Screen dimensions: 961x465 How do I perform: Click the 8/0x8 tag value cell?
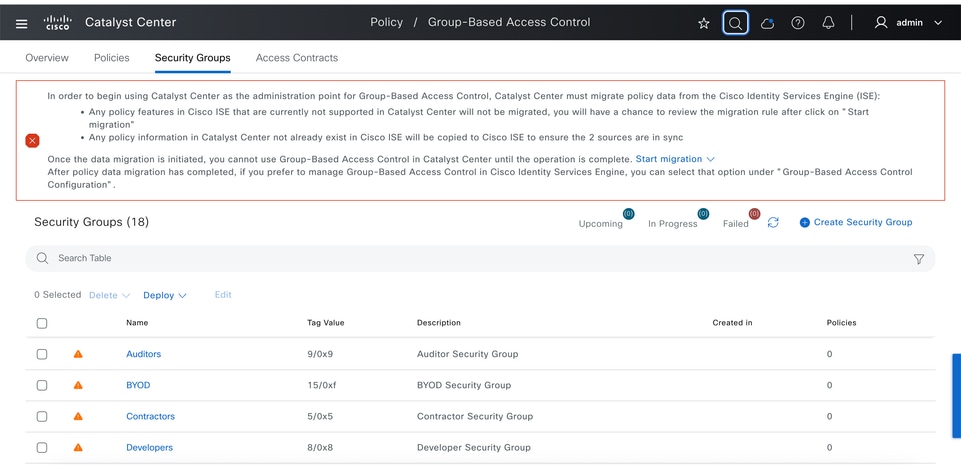click(x=320, y=448)
